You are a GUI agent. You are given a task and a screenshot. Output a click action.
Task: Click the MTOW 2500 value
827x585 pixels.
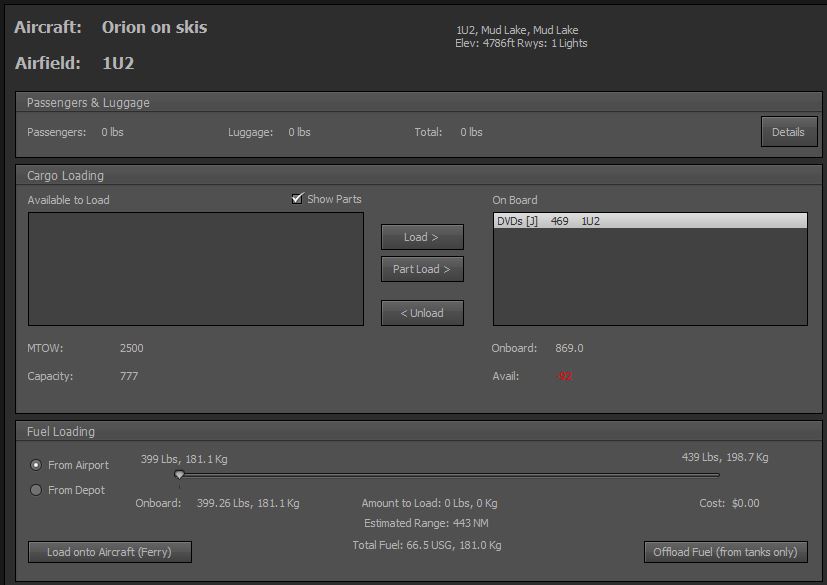point(131,348)
